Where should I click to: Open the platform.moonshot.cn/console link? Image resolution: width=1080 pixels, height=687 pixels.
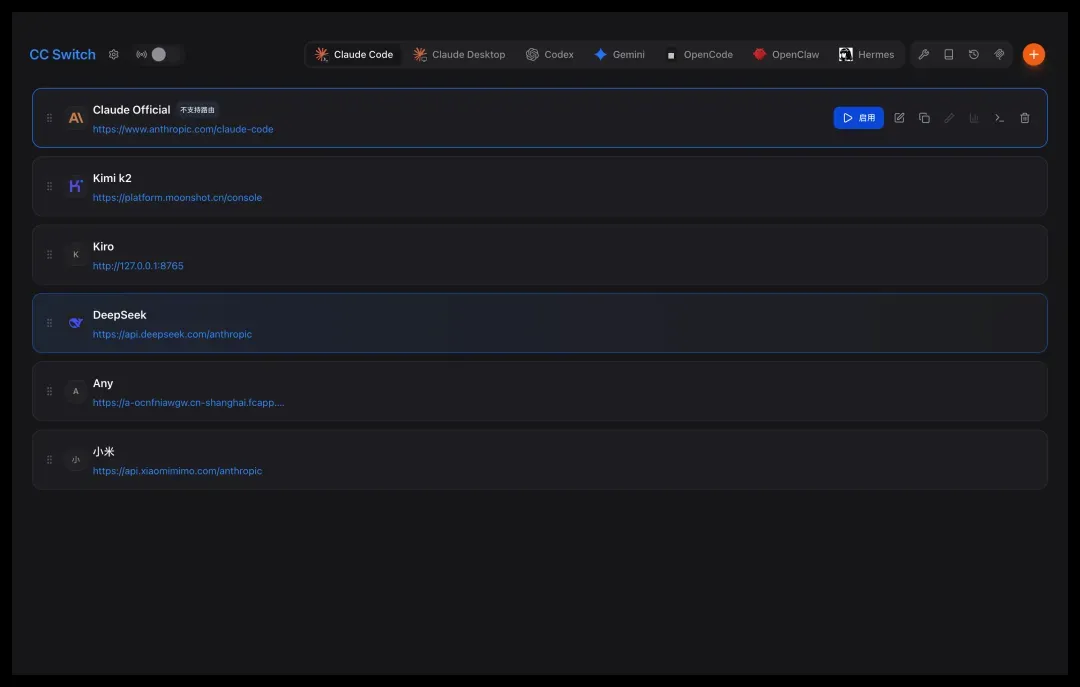(177, 197)
